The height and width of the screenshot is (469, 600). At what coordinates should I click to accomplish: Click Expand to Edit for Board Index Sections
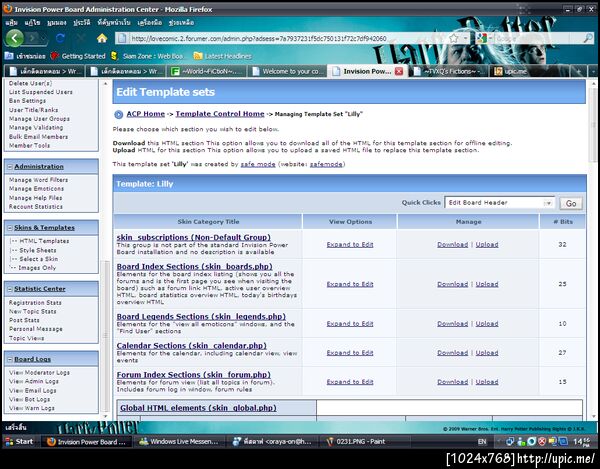pos(350,284)
